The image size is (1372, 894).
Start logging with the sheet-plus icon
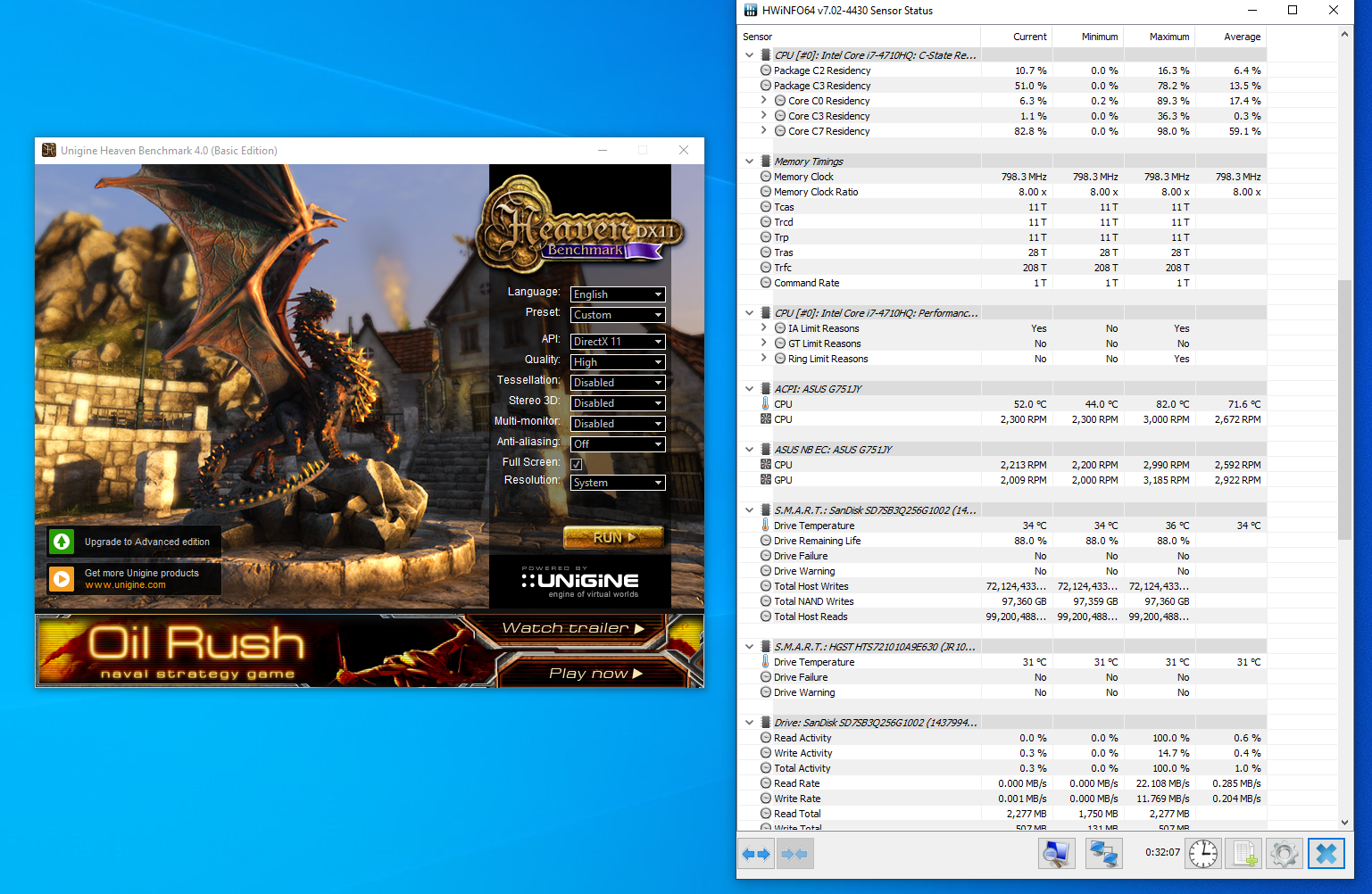[x=1243, y=854]
